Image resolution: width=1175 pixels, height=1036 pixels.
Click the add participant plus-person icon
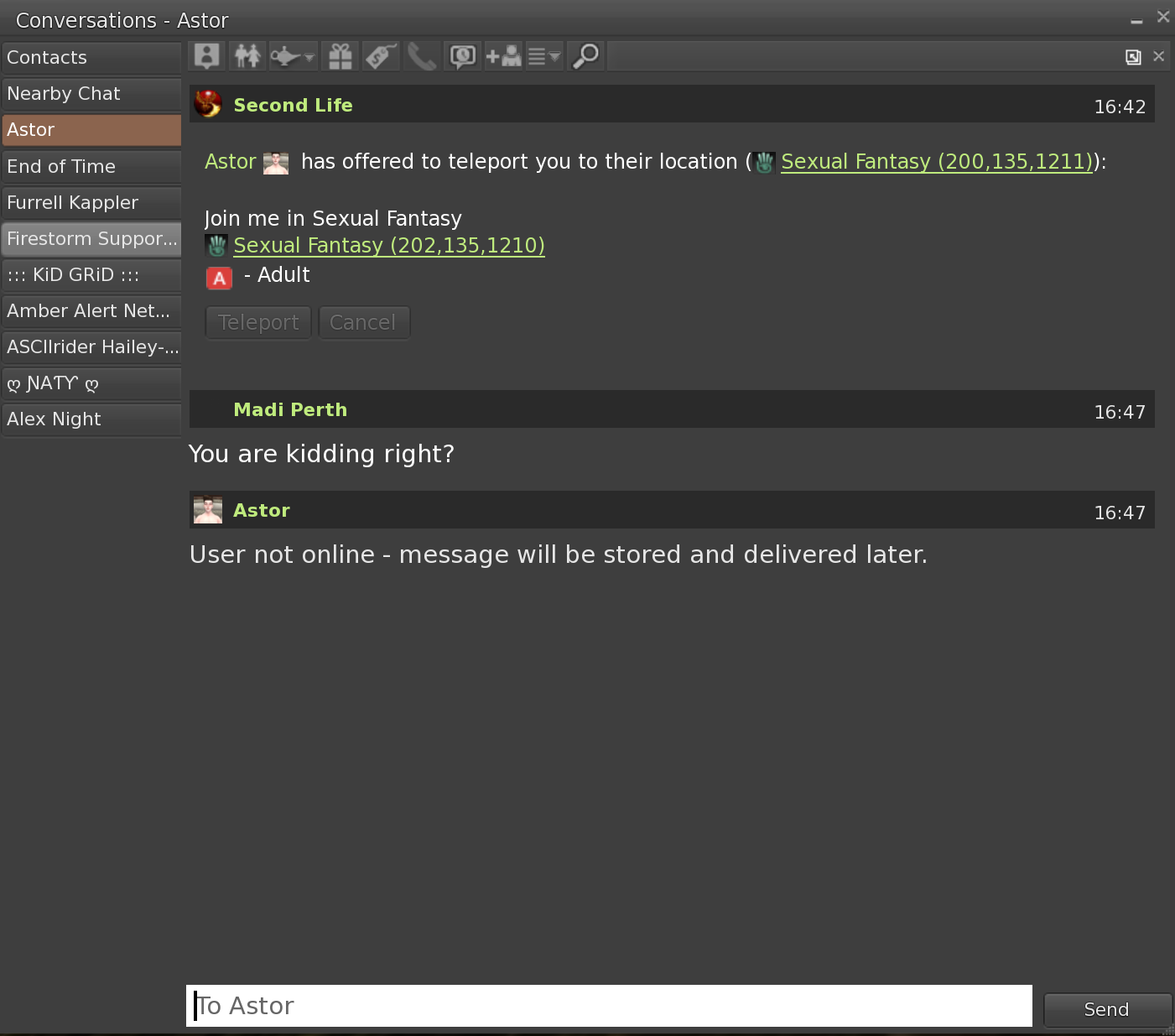[503, 56]
